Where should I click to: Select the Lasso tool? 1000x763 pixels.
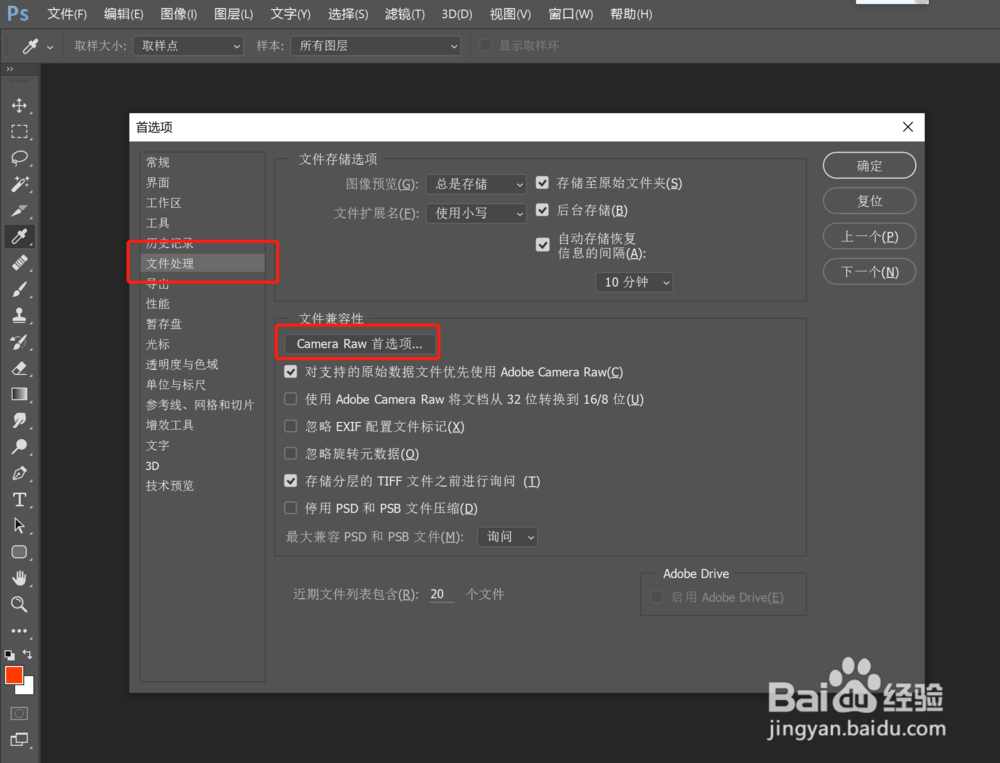coord(19,158)
